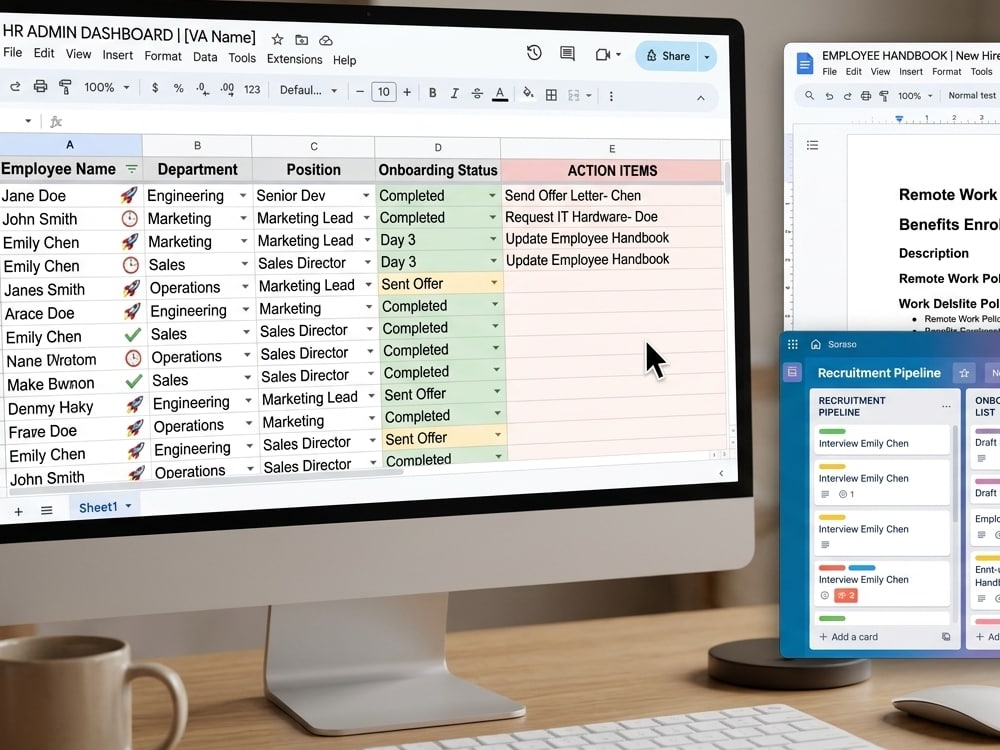Screen dimensions: 1000x750
Task: Open the Data menu
Action: point(205,57)
